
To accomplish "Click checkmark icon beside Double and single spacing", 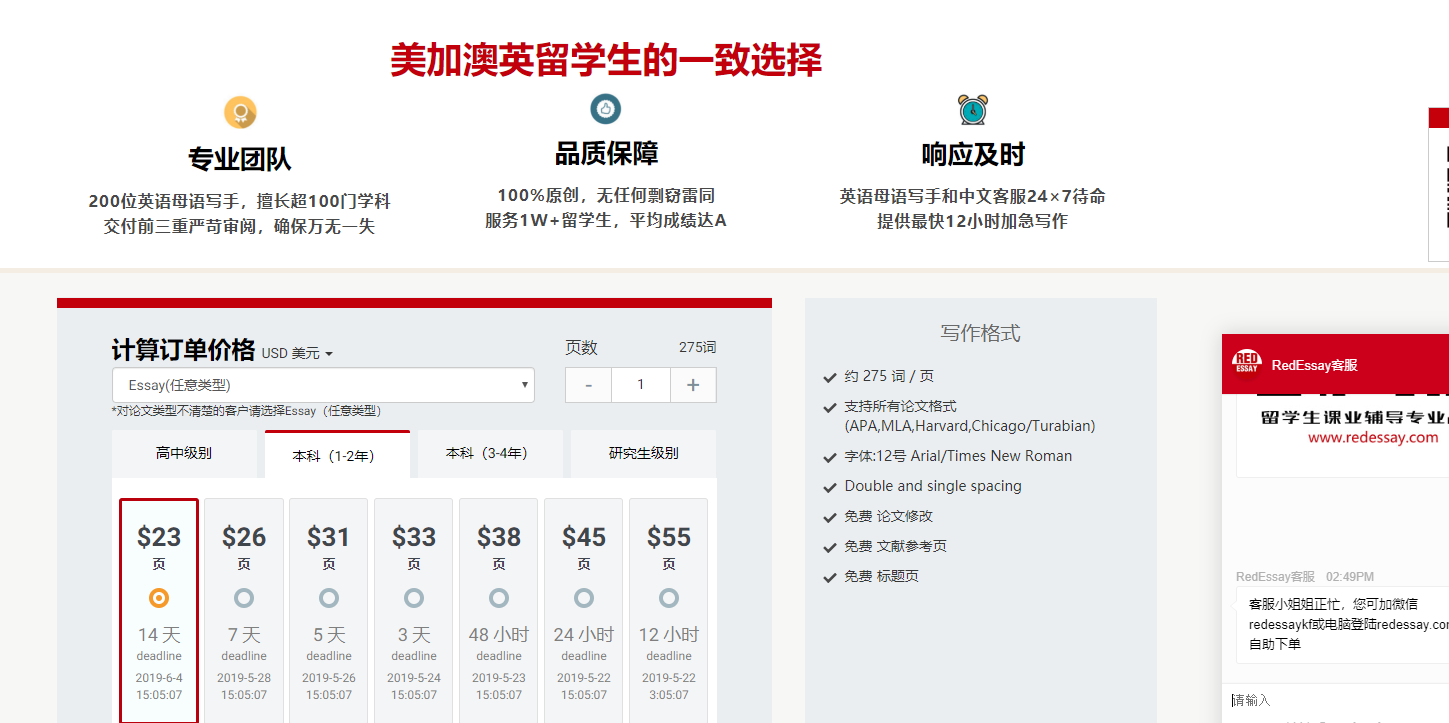I will [x=829, y=488].
